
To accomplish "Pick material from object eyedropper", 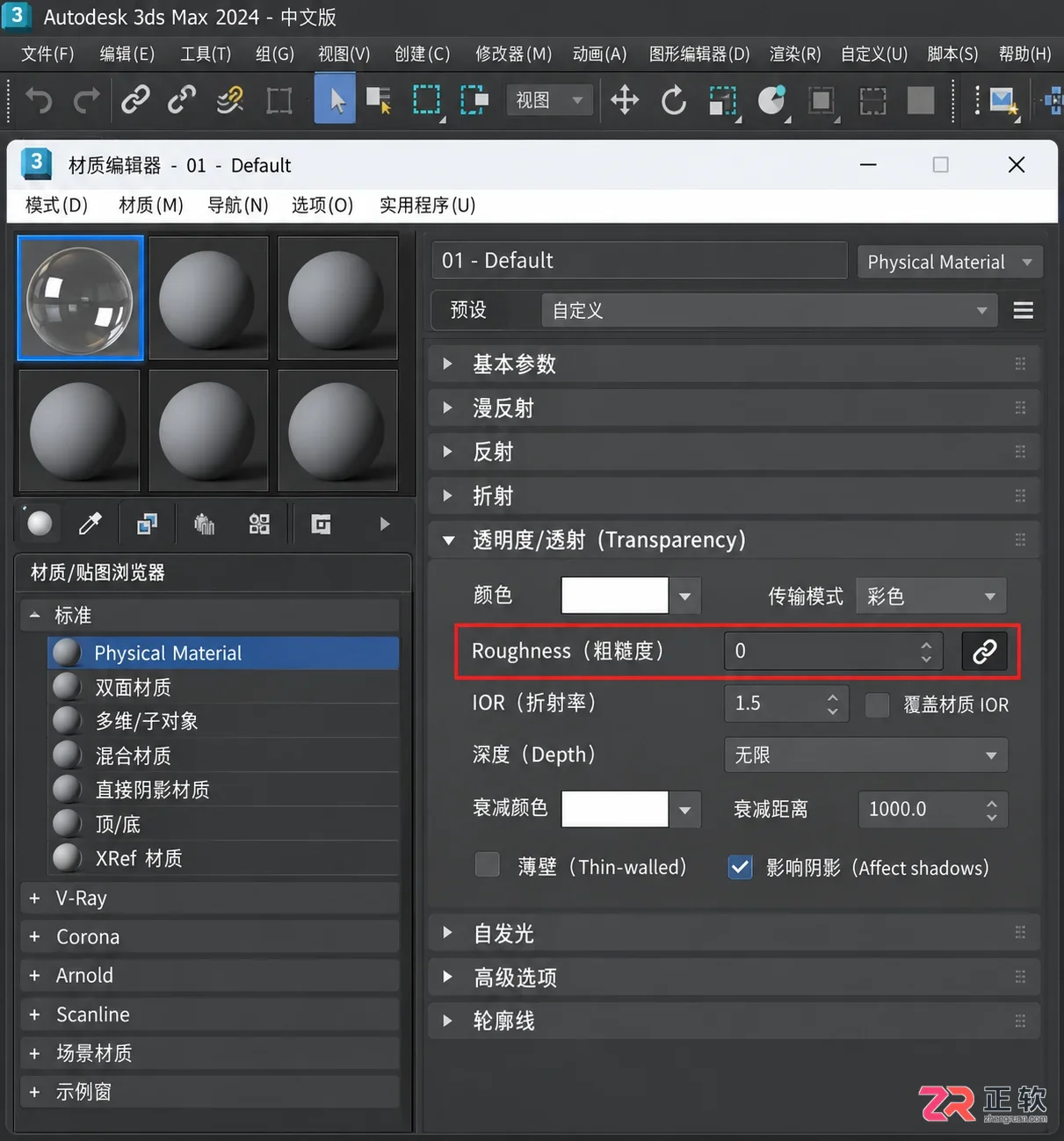I will (90, 524).
